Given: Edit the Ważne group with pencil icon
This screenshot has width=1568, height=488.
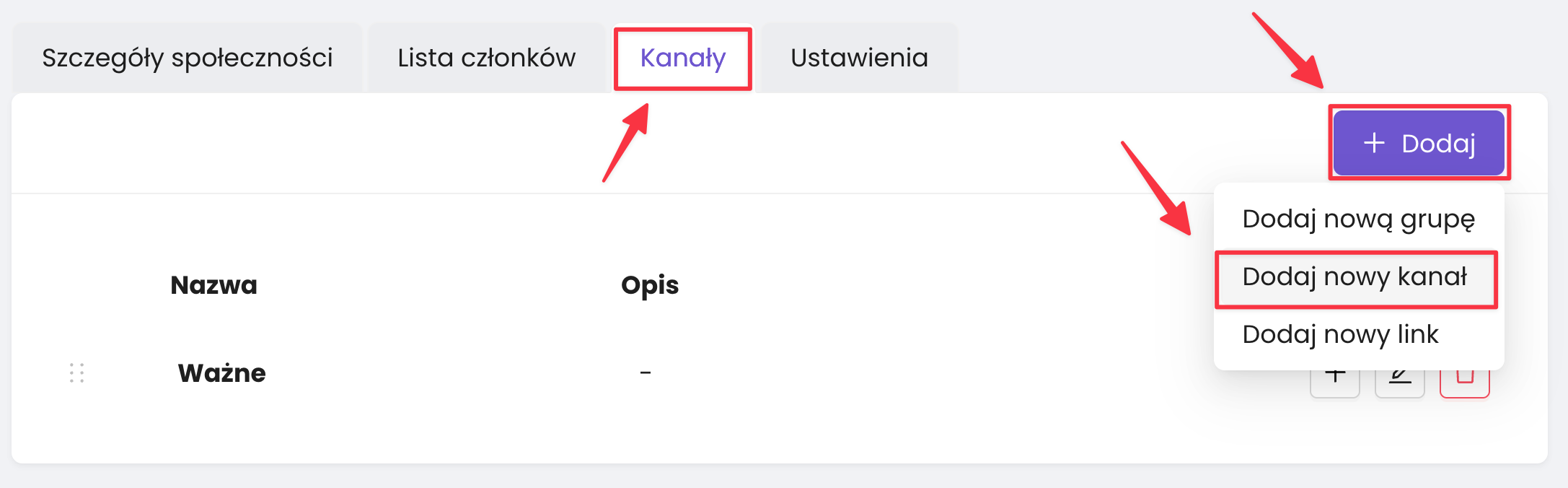Looking at the screenshot, I should click(x=1399, y=382).
